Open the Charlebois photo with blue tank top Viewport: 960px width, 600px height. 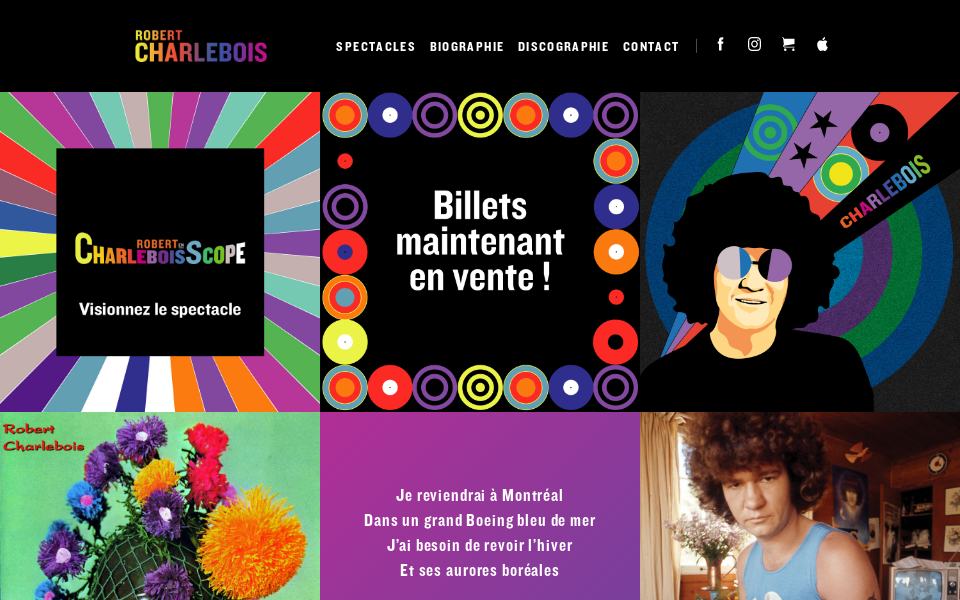coord(800,506)
